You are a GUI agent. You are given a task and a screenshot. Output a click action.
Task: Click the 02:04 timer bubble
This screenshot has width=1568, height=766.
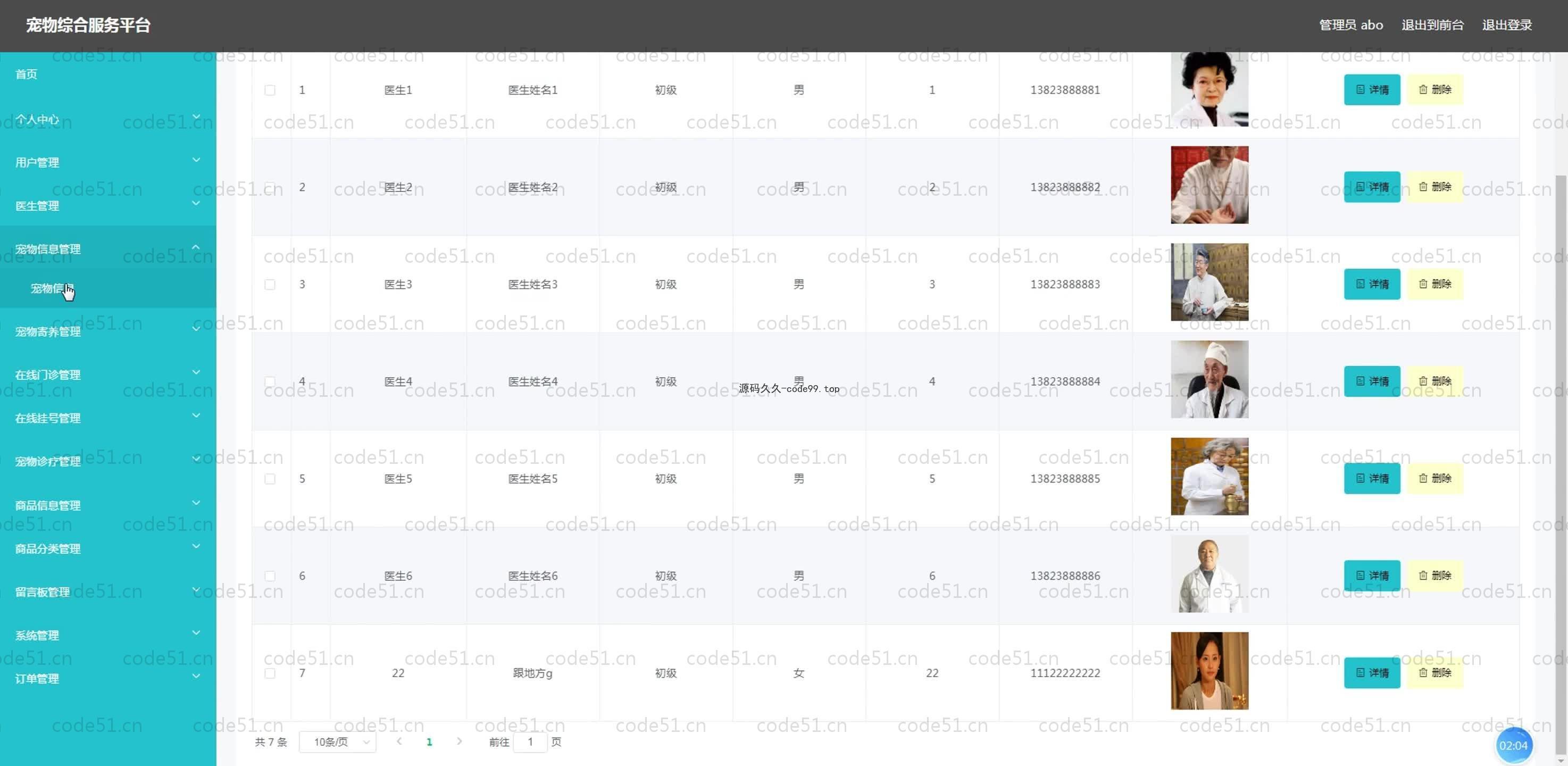[x=1513, y=745]
